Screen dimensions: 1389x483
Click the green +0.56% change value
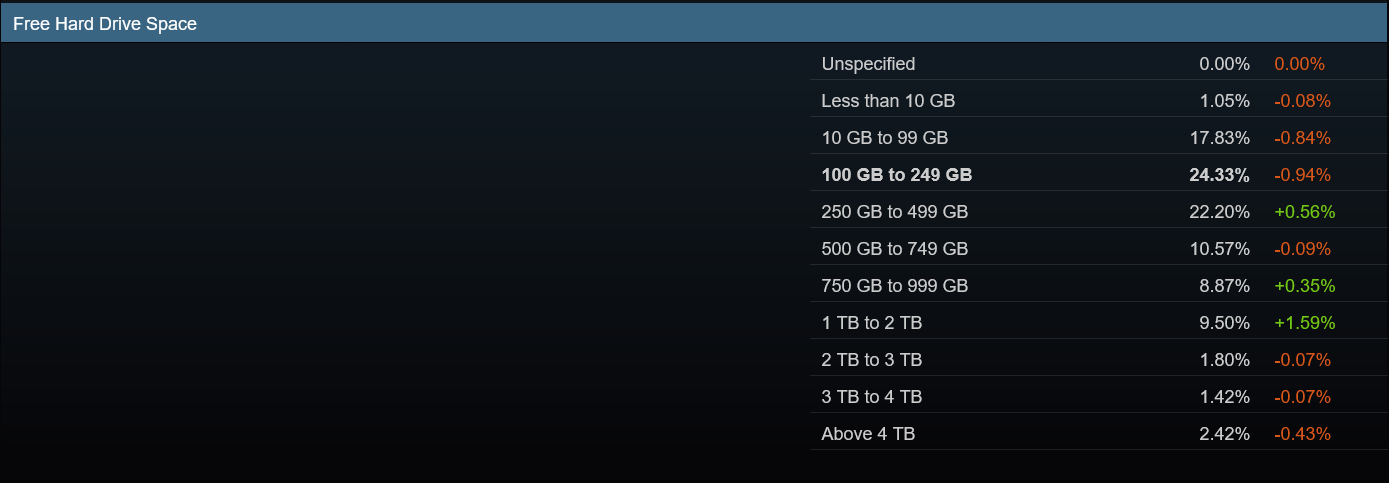[1304, 212]
